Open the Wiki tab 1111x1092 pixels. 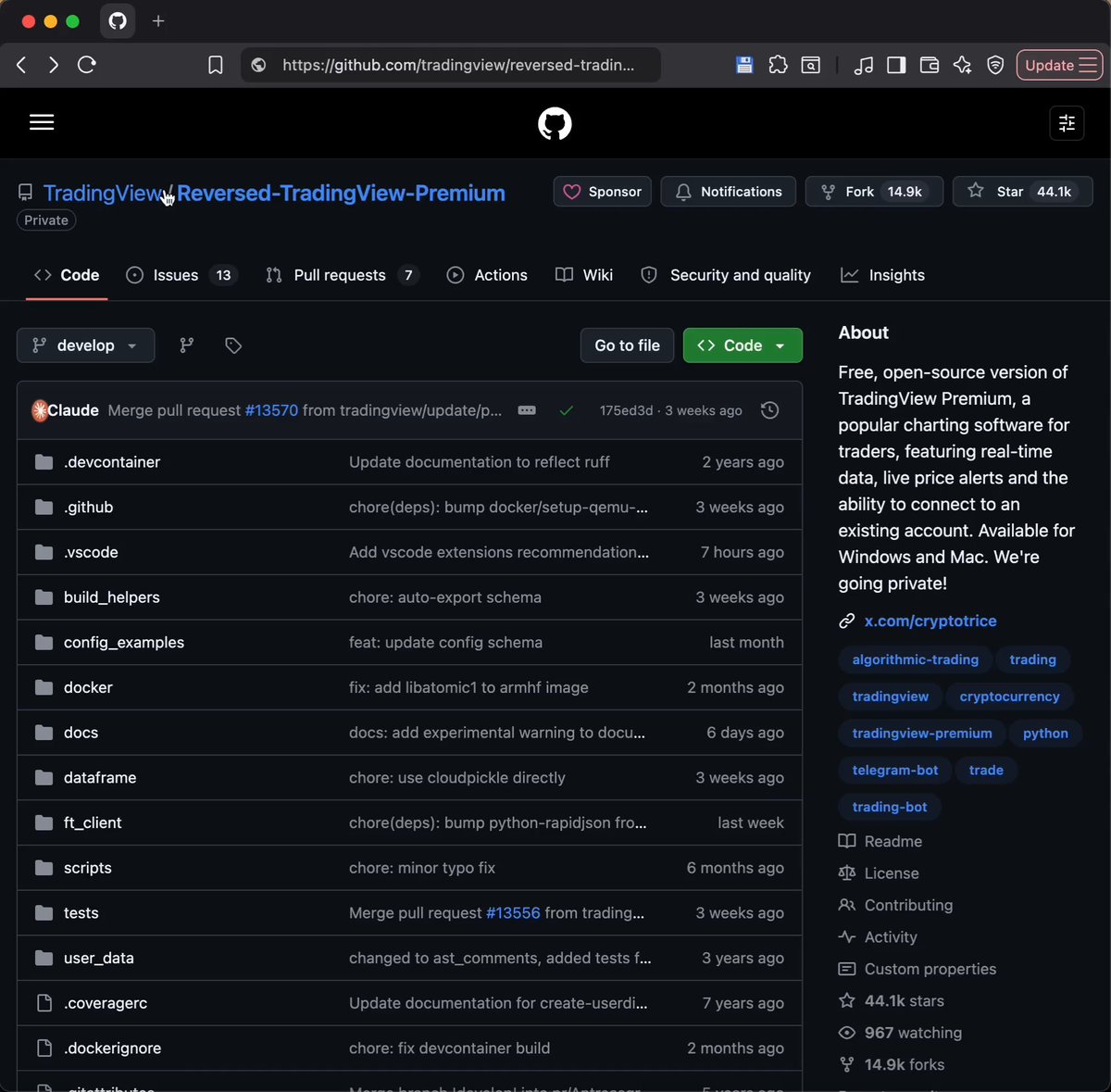click(x=584, y=275)
